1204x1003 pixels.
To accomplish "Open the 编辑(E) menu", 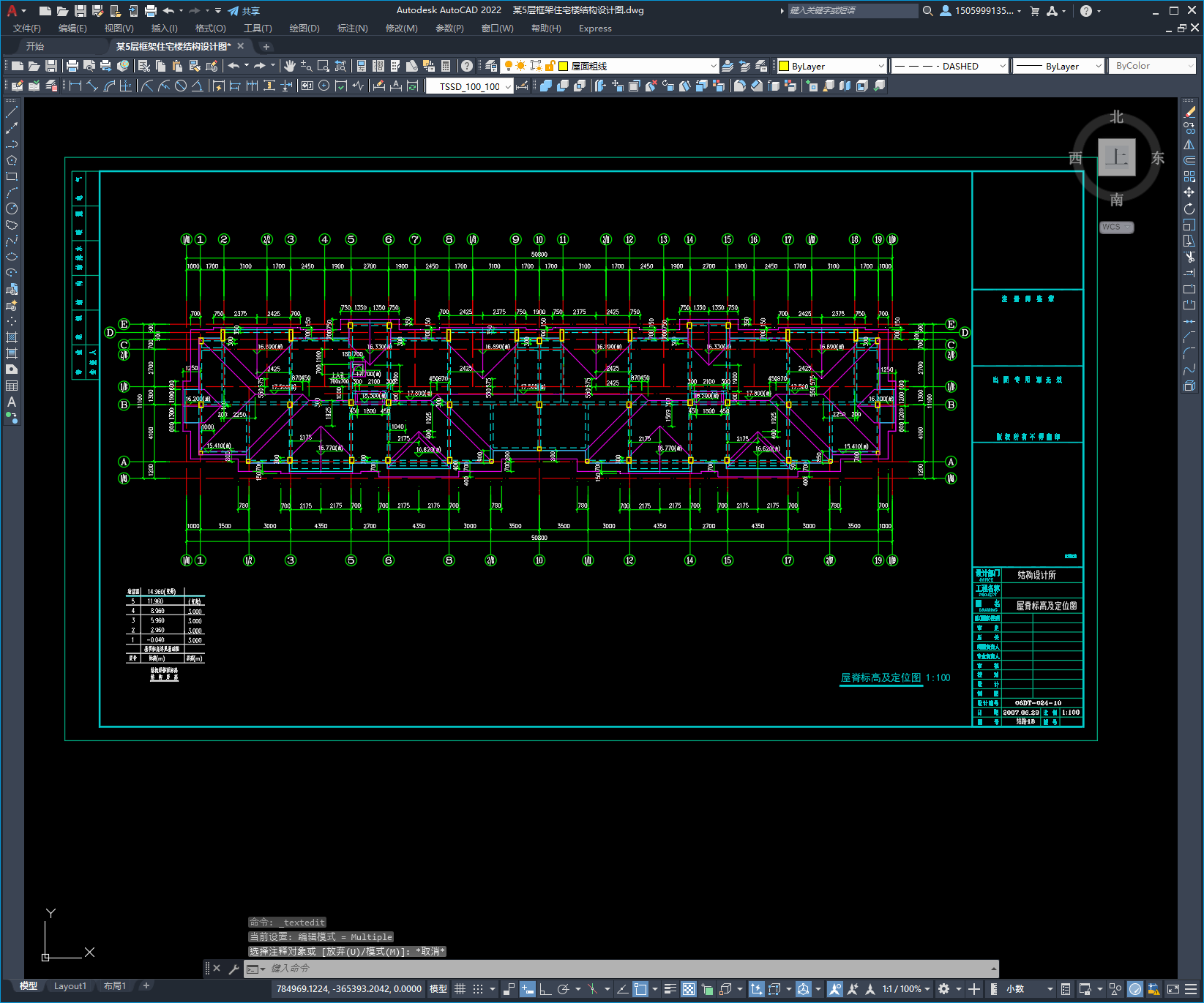I will click(x=72, y=29).
